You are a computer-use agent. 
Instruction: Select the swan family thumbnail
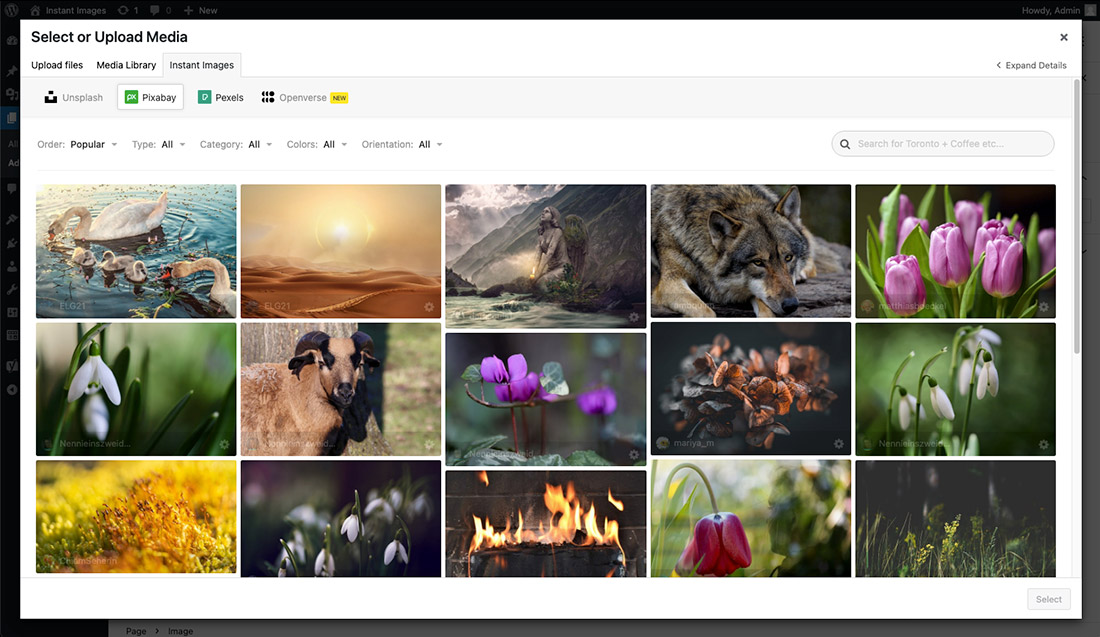tap(136, 250)
